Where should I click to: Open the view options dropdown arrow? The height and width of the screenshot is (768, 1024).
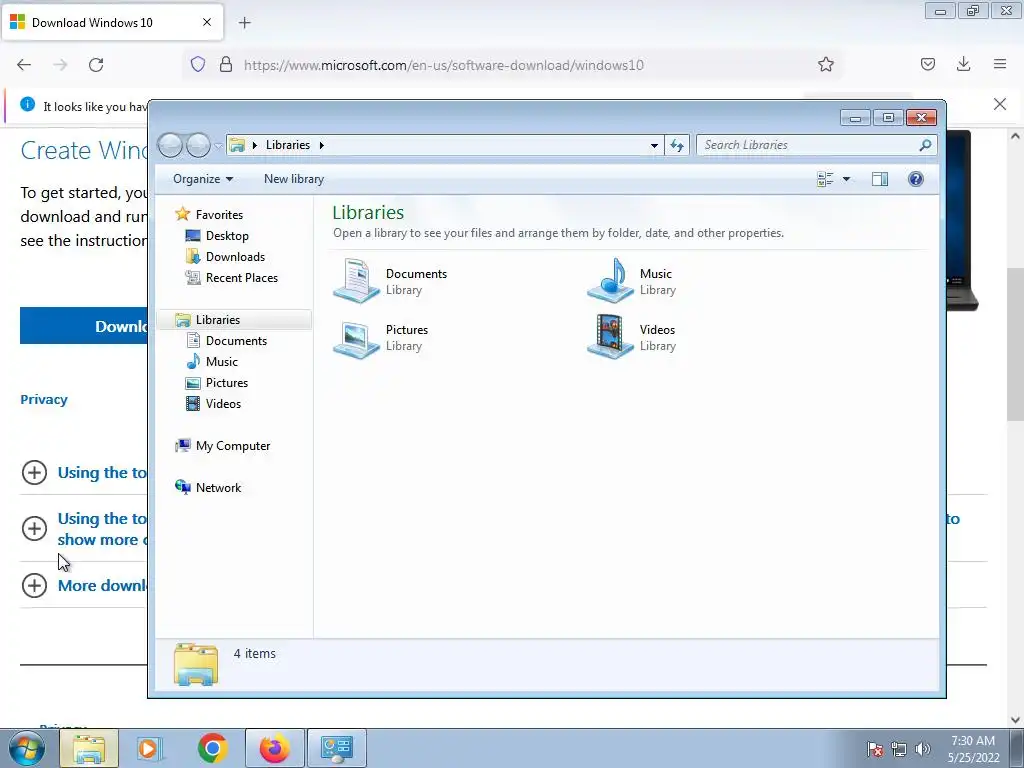[846, 179]
